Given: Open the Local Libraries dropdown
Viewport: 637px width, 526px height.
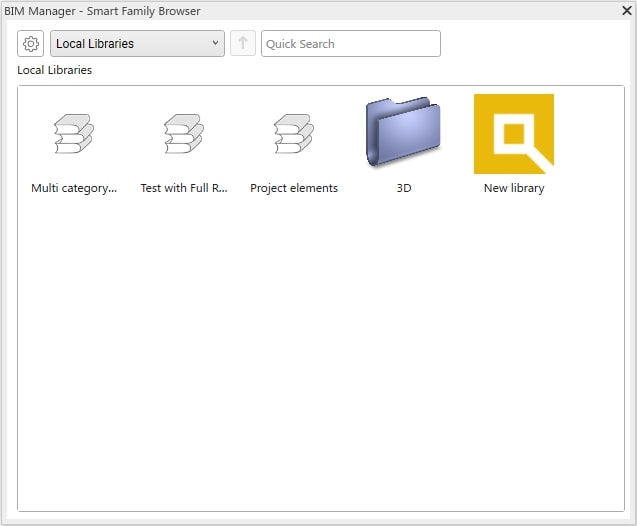Looking at the screenshot, I should coord(137,43).
